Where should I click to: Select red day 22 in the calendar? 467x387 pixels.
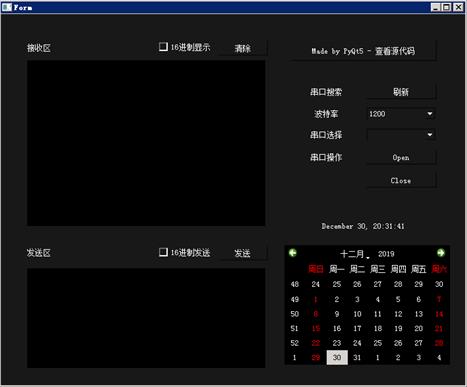(x=316, y=343)
